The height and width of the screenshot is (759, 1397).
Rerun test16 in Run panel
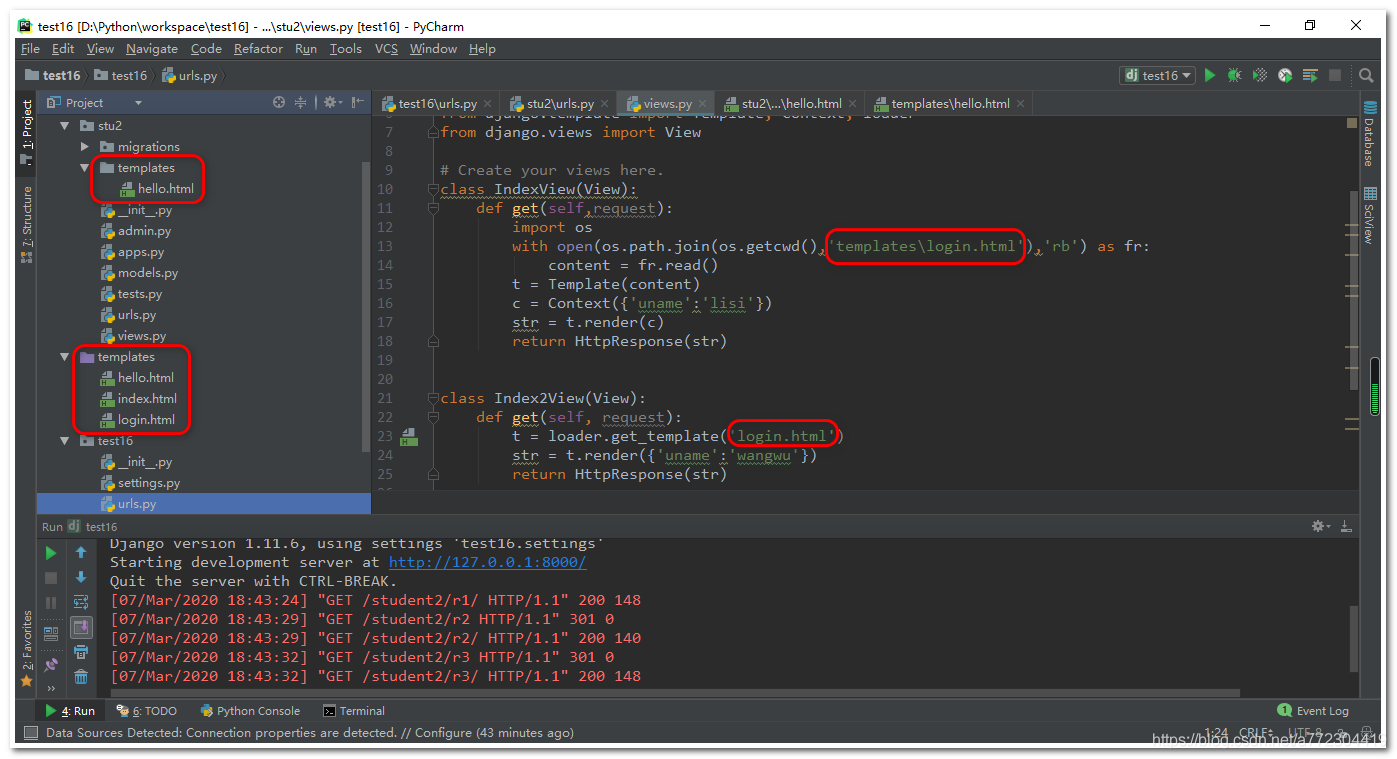51,552
